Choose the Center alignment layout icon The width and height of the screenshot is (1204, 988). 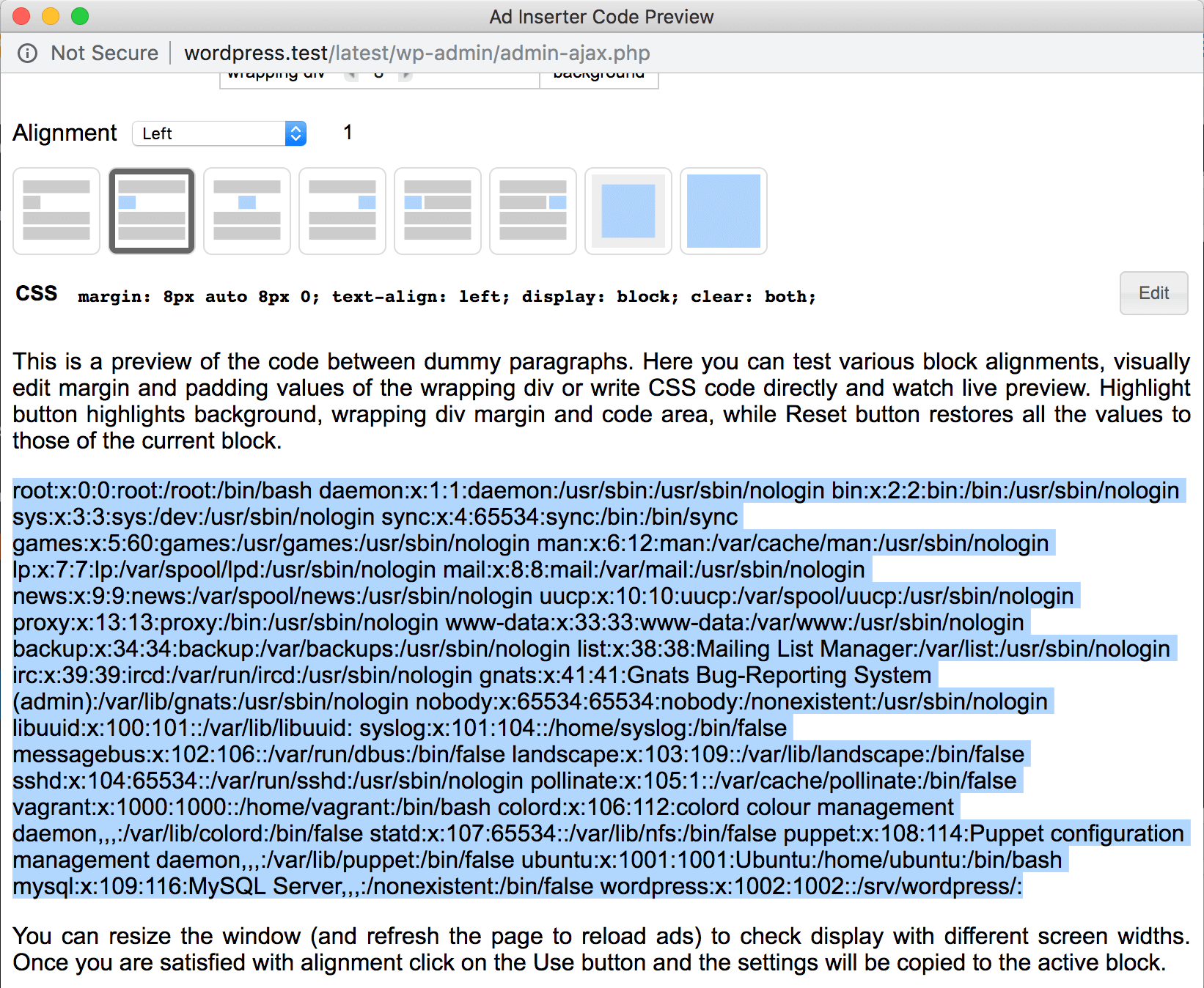(247, 211)
